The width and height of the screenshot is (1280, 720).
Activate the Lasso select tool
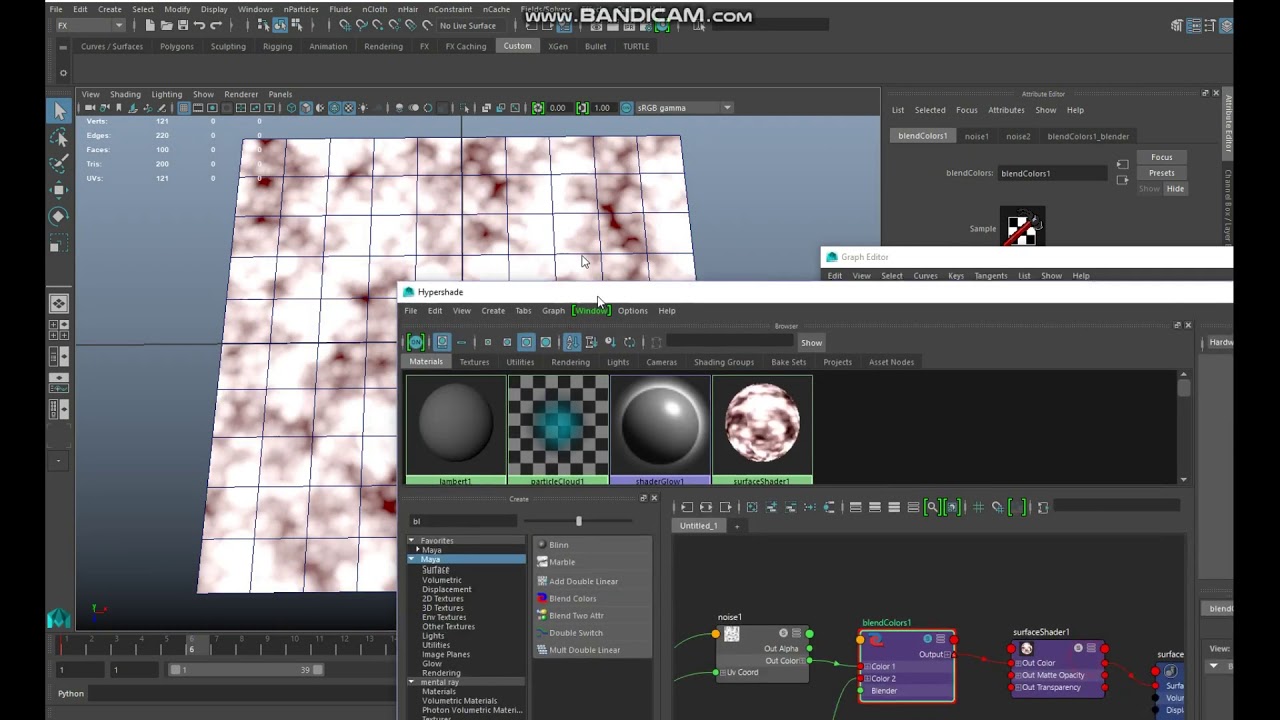point(59,138)
